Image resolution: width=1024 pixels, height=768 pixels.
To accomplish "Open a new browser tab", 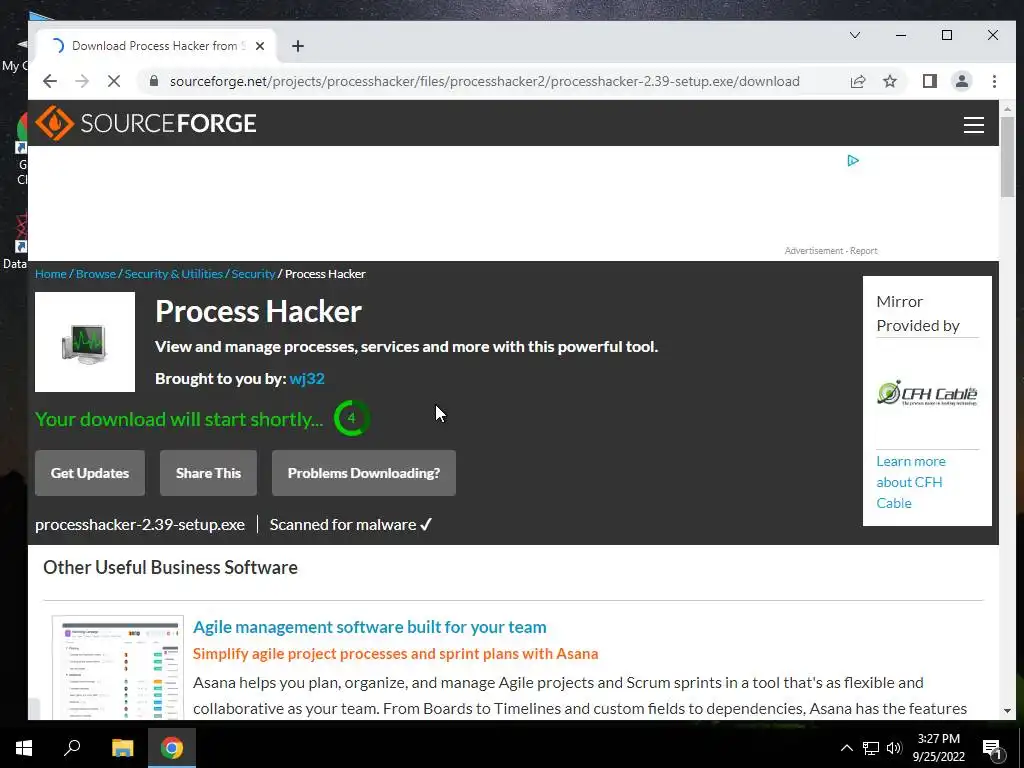I will [x=298, y=46].
